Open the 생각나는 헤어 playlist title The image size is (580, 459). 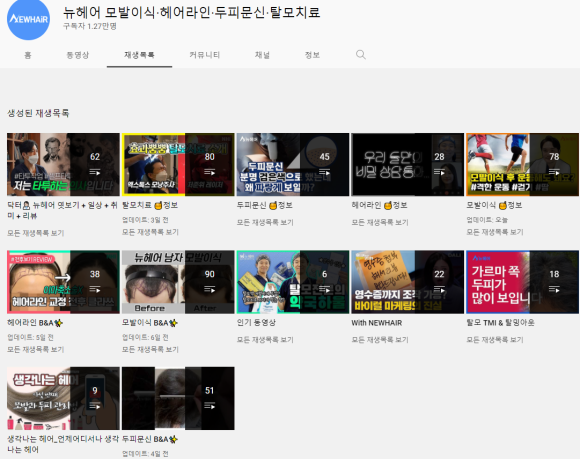pyautogui.click(x=63, y=444)
